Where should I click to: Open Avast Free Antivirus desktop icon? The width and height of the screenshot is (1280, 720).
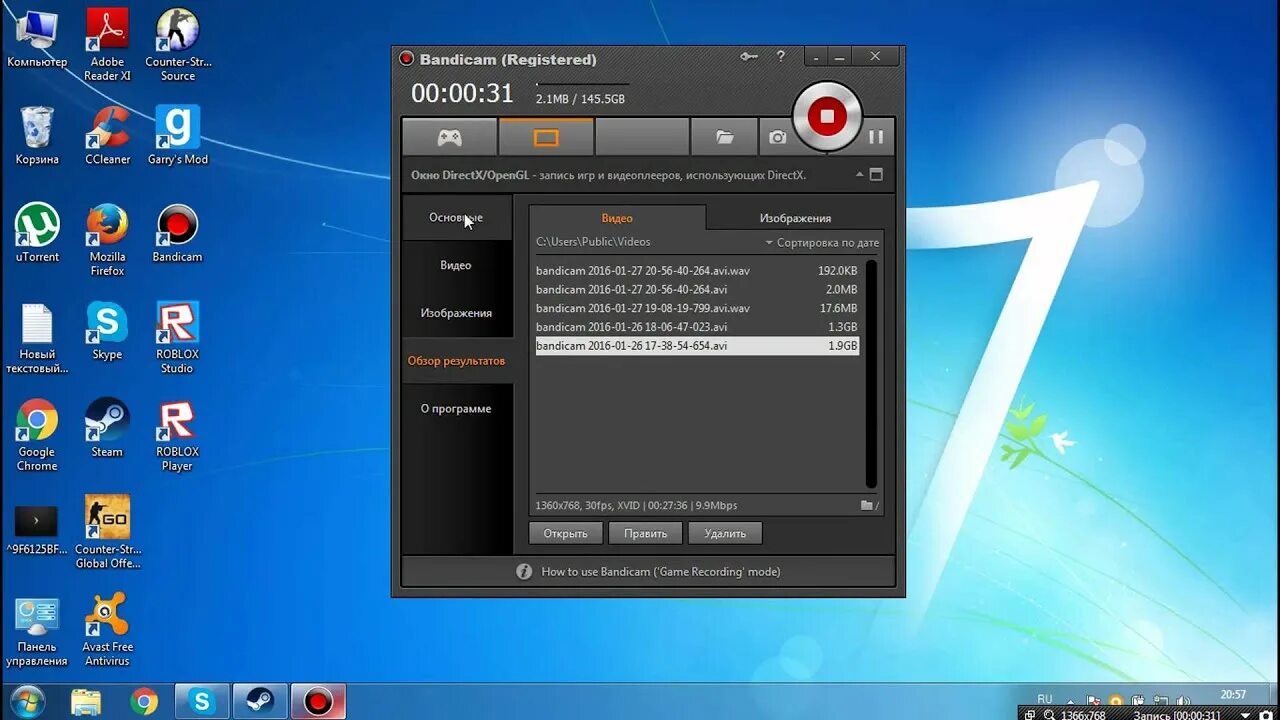click(x=107, y=630)
